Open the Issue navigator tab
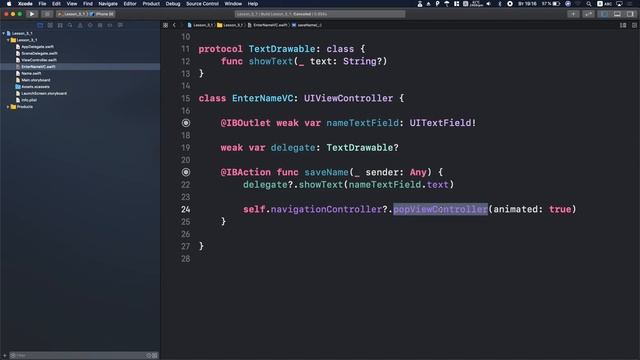This screenshot has height=360, width=640. (x=80, y=25)
